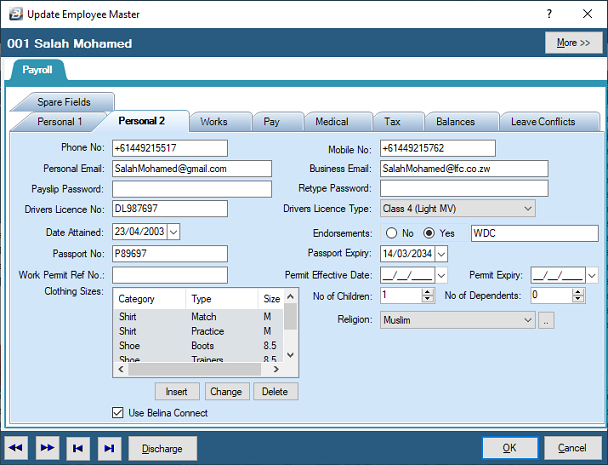This screenshot has width=608, height=465.
Task: Open Permit Expiry date dropdown
Action: click(592, 276)
